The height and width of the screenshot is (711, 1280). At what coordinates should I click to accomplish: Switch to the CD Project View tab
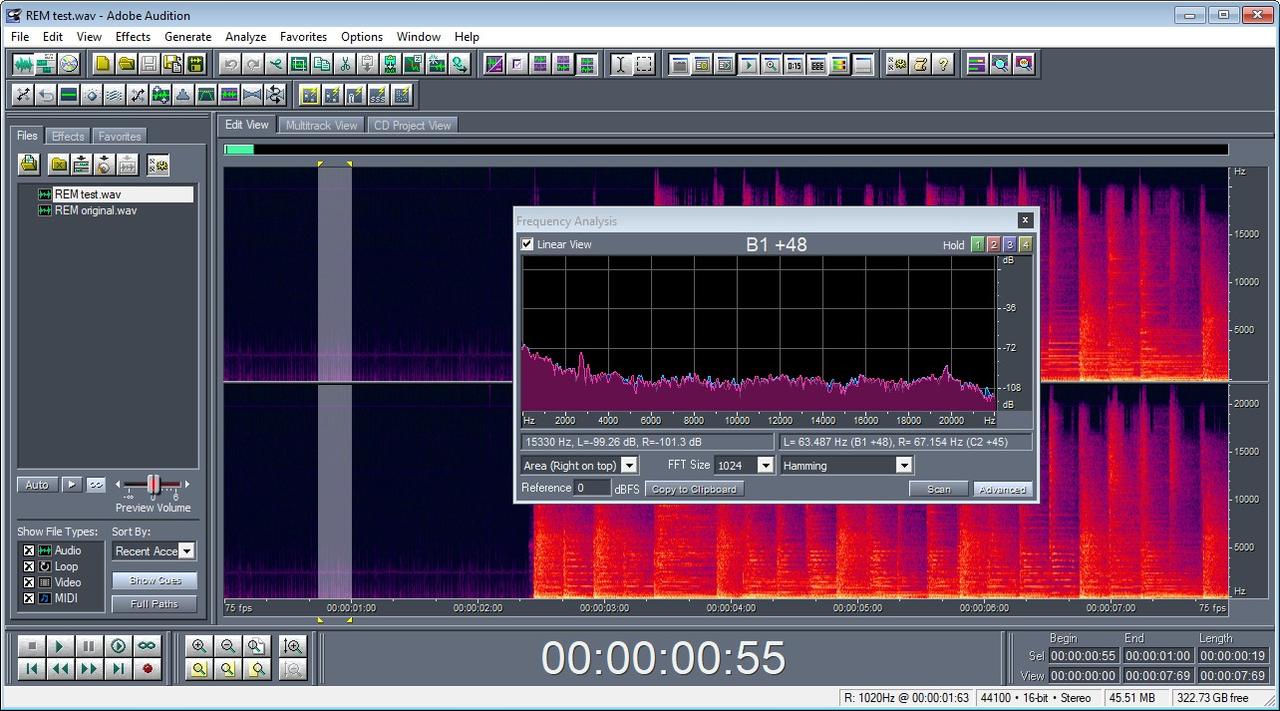tap(412, 125)
